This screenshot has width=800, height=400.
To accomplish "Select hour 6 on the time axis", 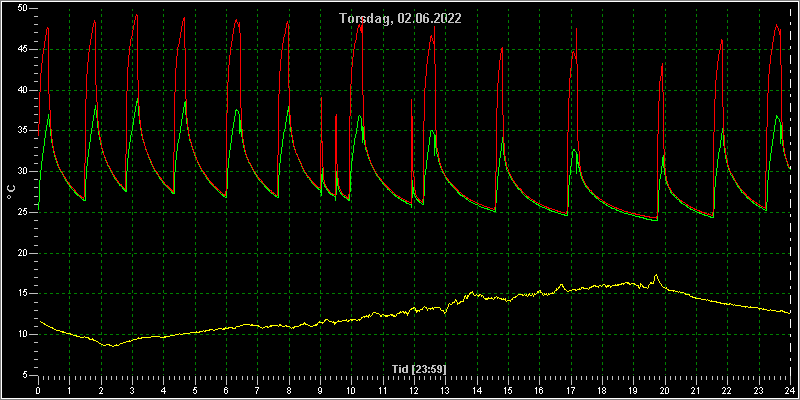I will [226, 391].
